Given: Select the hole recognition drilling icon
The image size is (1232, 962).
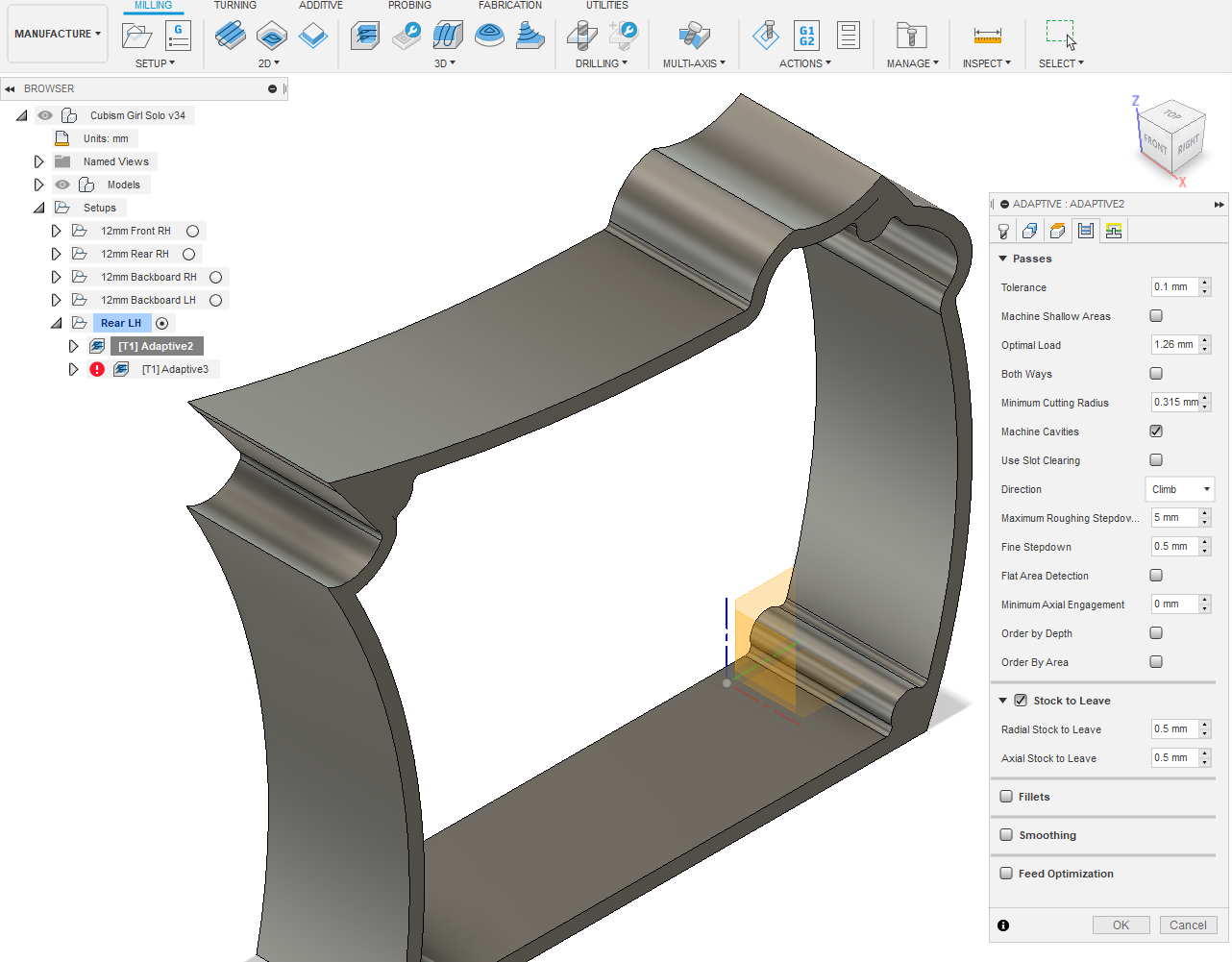Looking at the screenshot, I should point(623,37).
